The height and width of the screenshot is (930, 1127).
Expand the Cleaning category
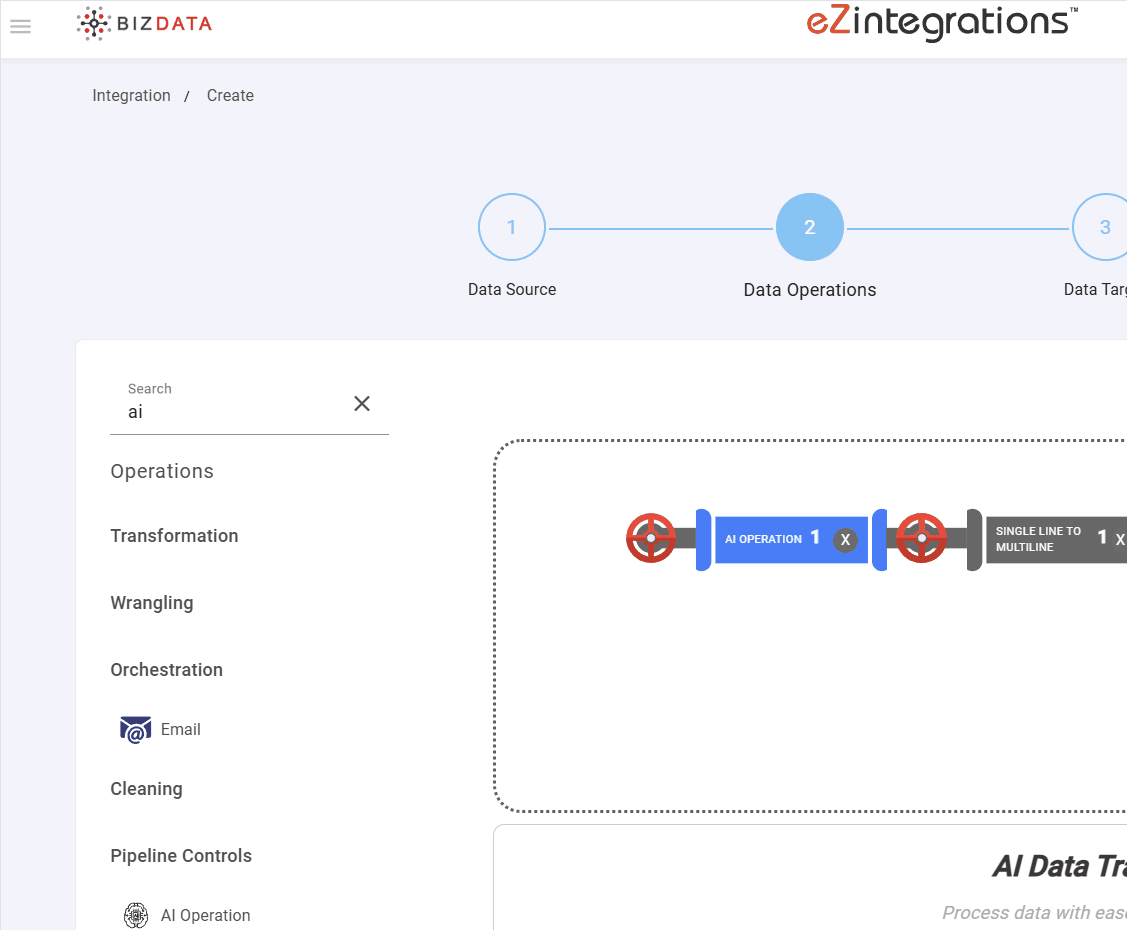coord(146,789)
